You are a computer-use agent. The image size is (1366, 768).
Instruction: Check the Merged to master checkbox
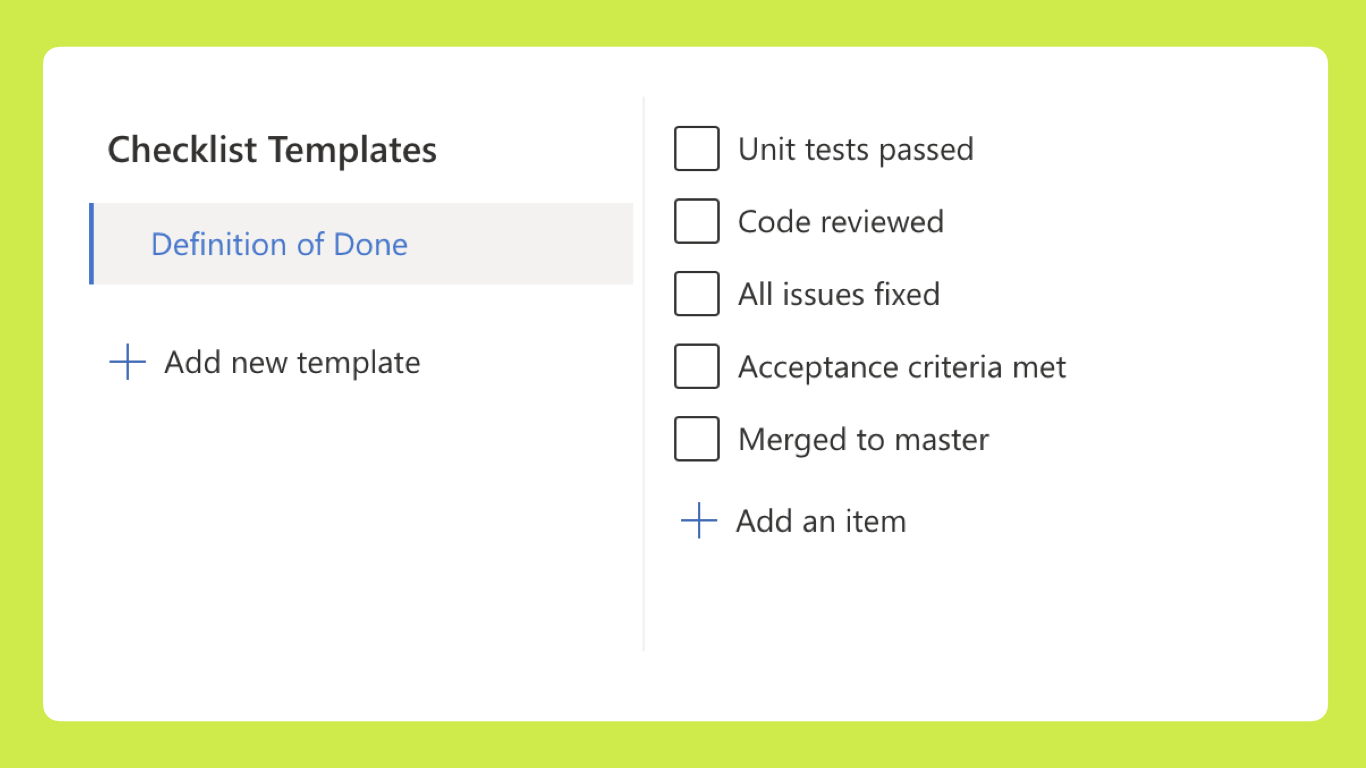(x=697, y=438)
